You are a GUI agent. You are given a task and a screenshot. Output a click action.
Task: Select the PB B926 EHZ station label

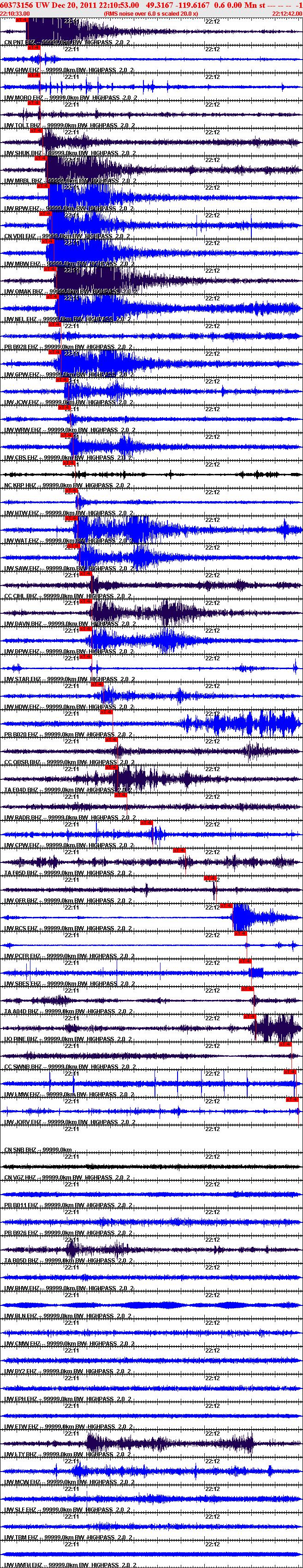coord(21,1233)
